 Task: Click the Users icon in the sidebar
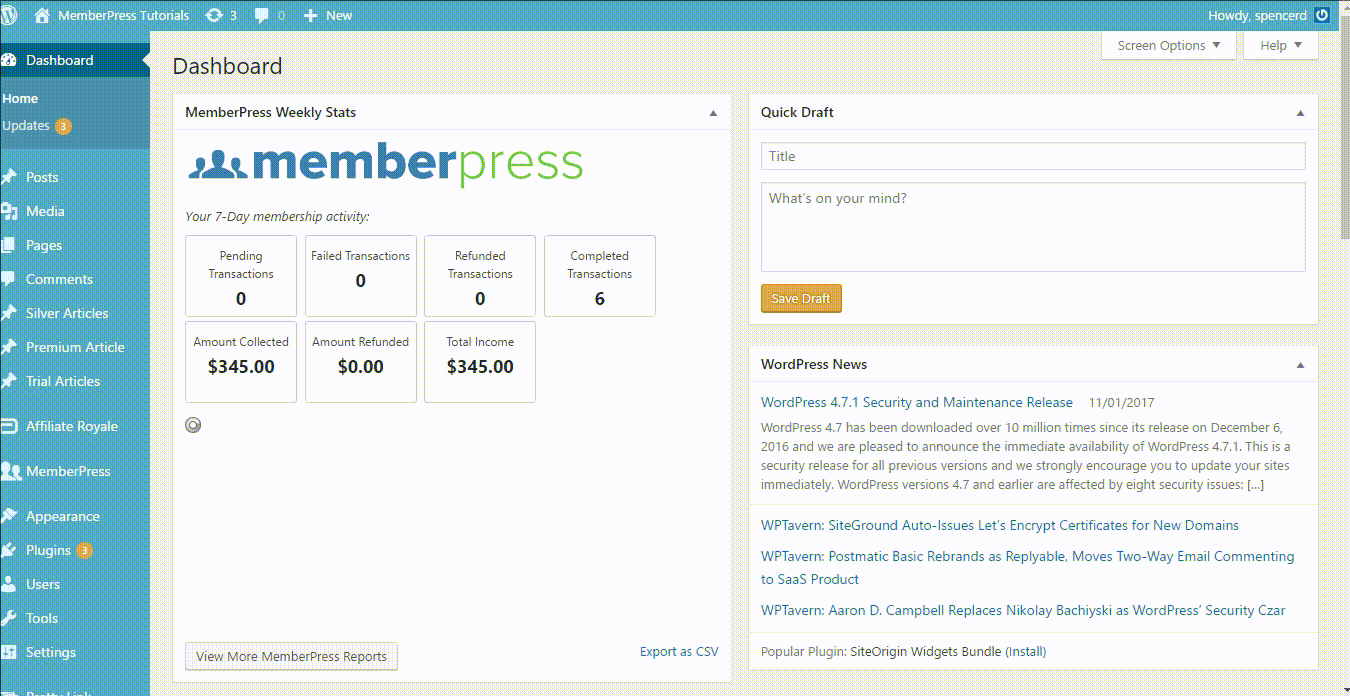9,584
